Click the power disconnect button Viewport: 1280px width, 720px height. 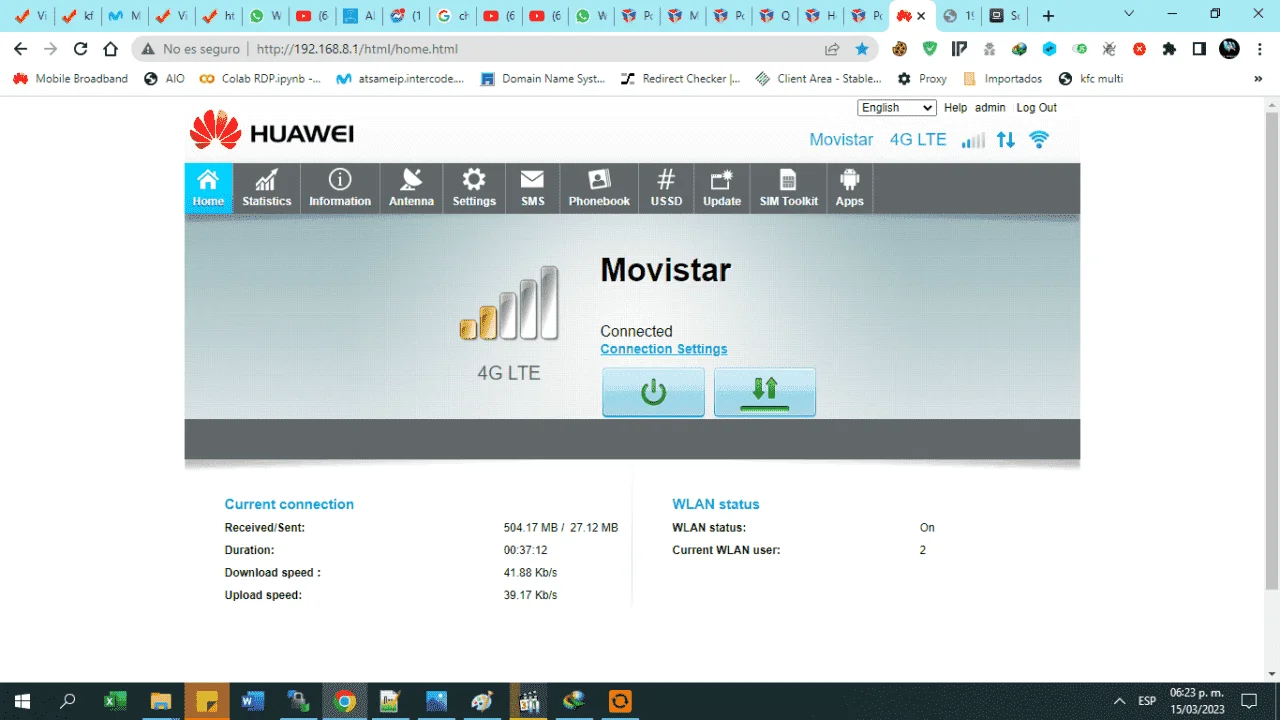tap(653, 391)
